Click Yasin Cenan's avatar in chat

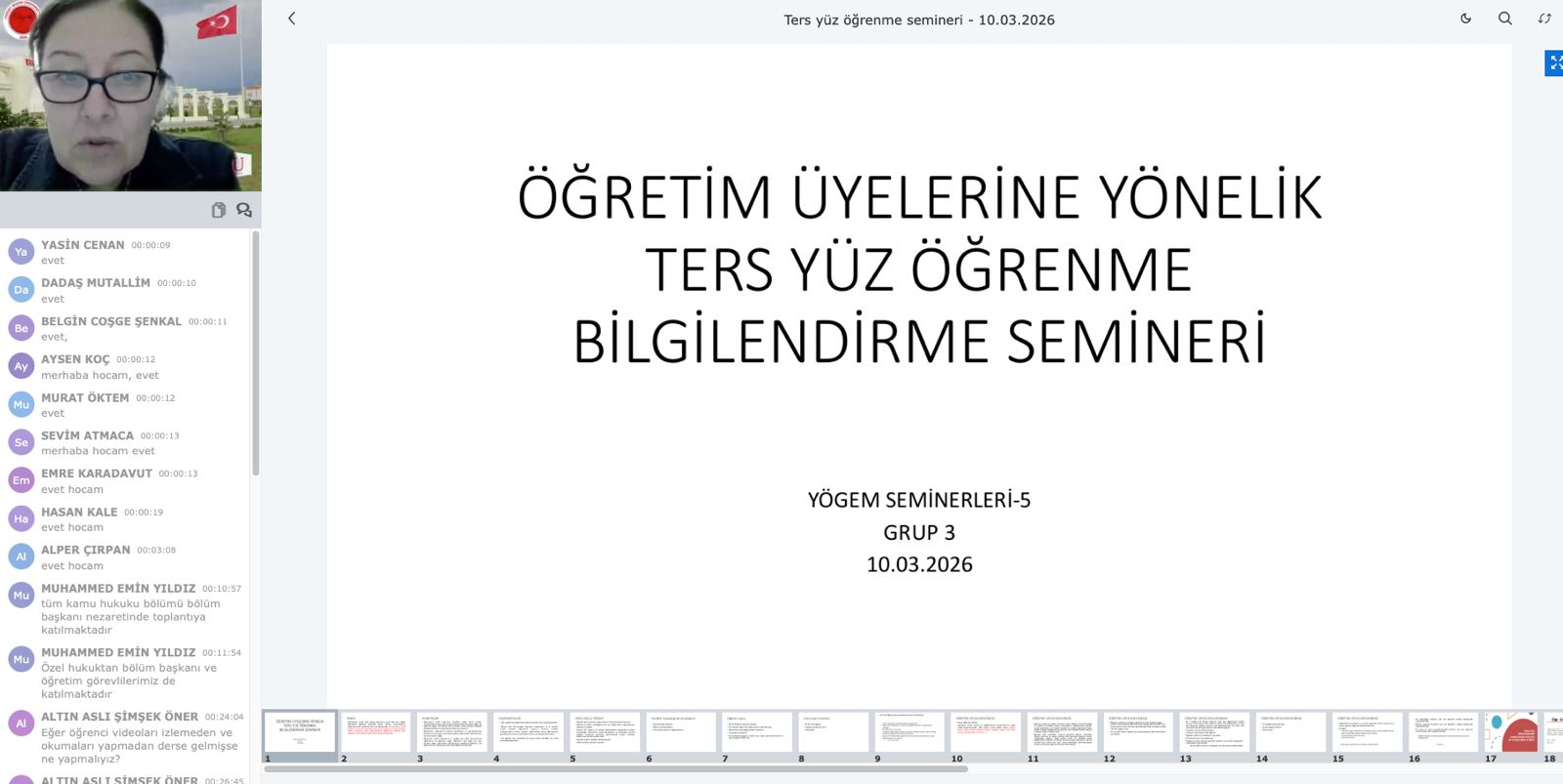tap(21, 252)
